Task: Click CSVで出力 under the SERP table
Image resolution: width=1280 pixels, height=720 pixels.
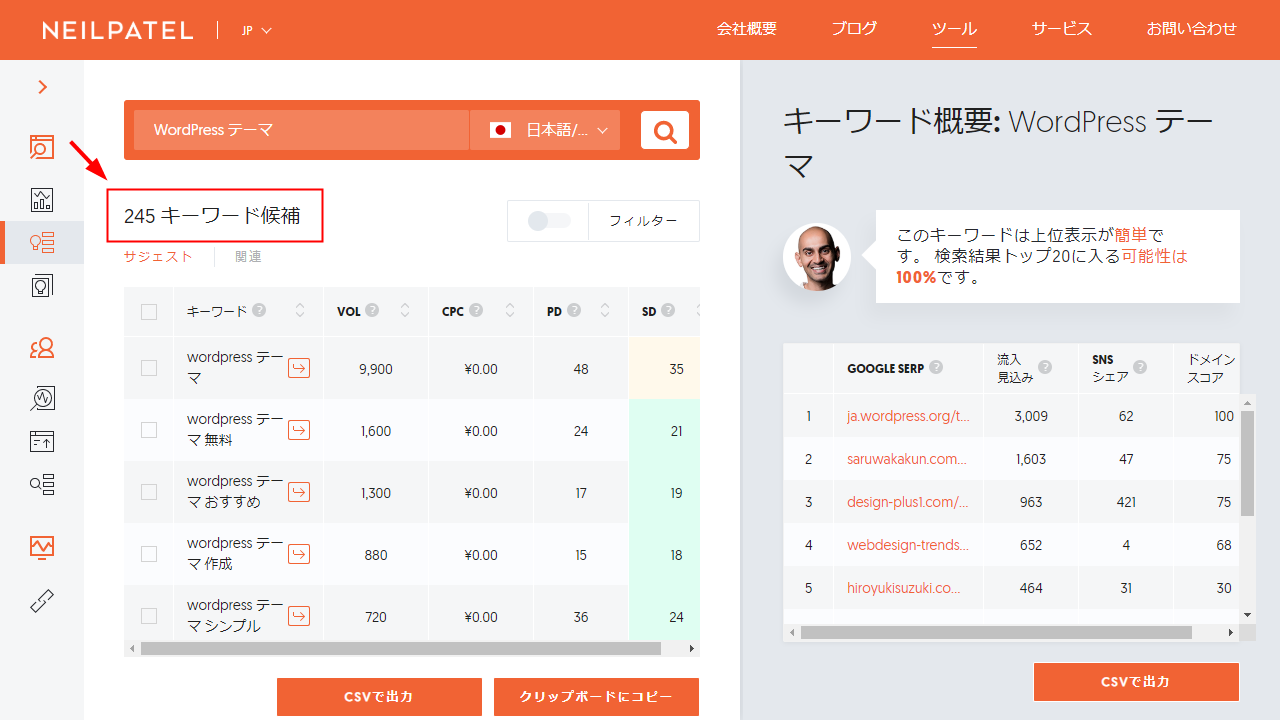Action: tap(1136, 682)
